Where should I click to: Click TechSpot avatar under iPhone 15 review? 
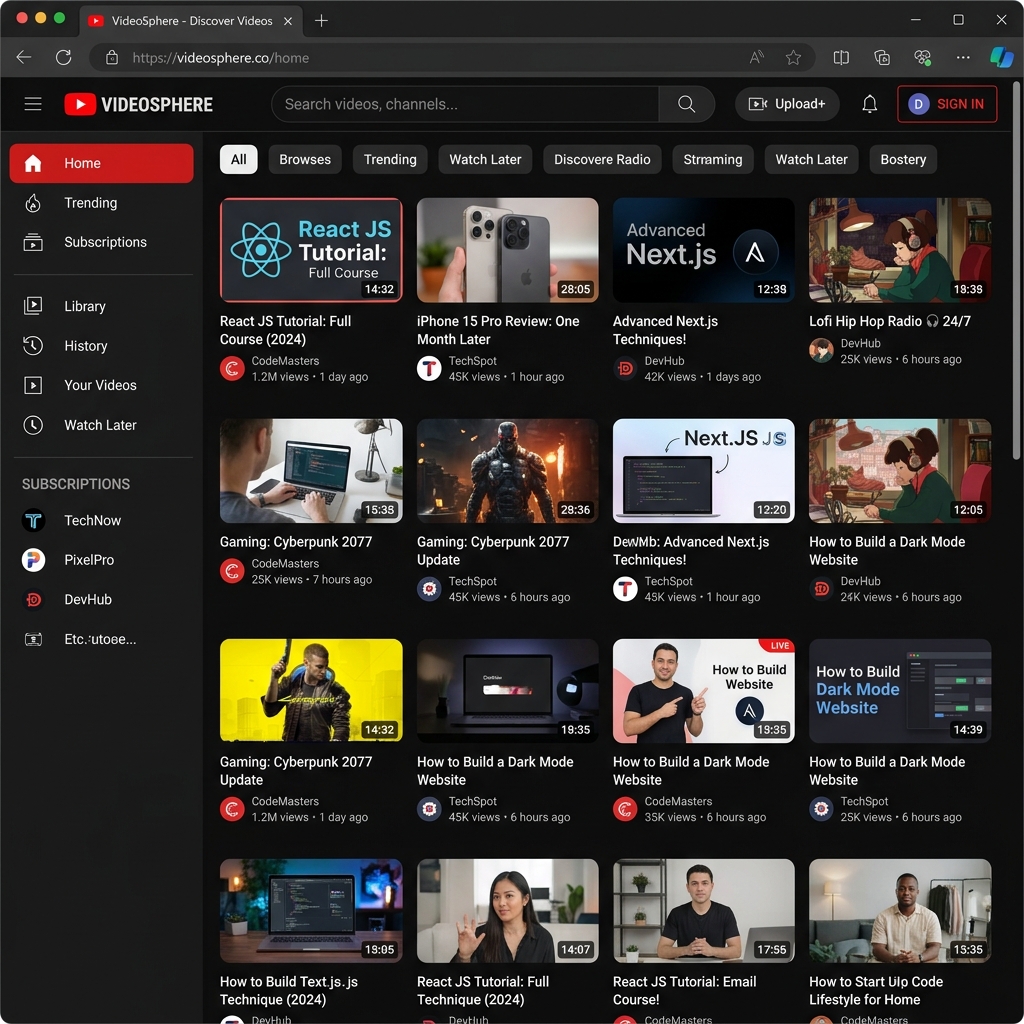click(x=429, y=369)
